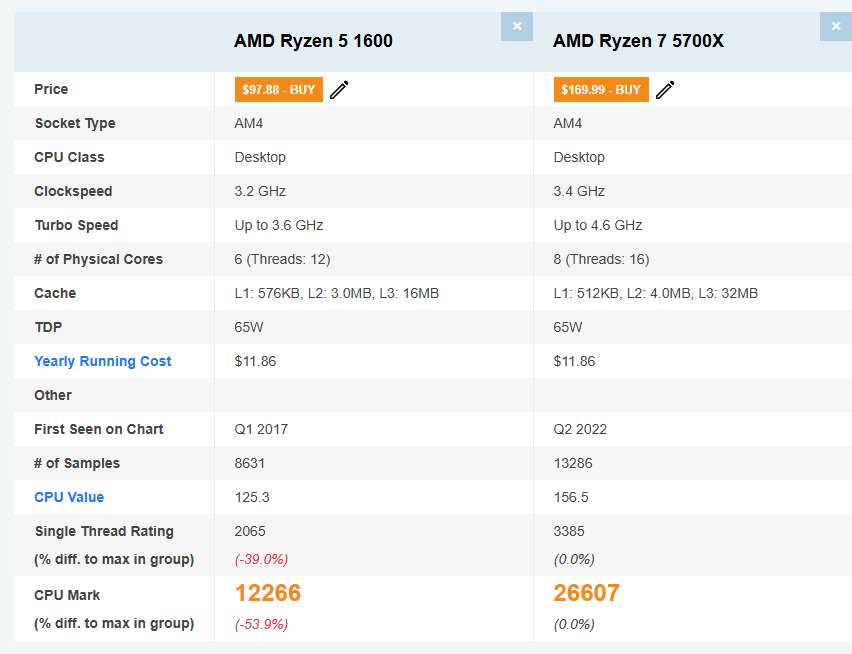Select the Q2 2022 value

pos(580,429)
